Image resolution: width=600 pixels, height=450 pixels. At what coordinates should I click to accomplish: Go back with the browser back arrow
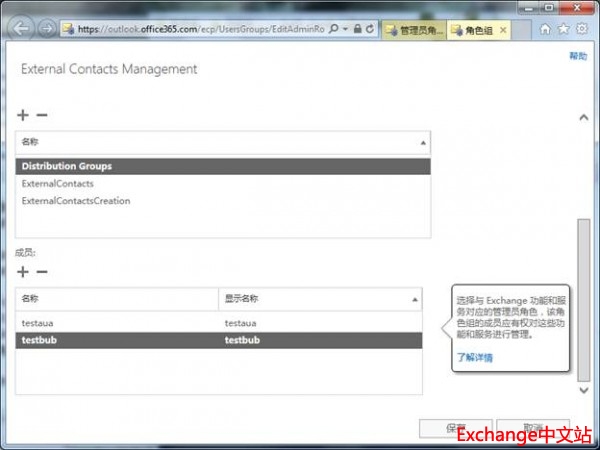pos(21,29)
